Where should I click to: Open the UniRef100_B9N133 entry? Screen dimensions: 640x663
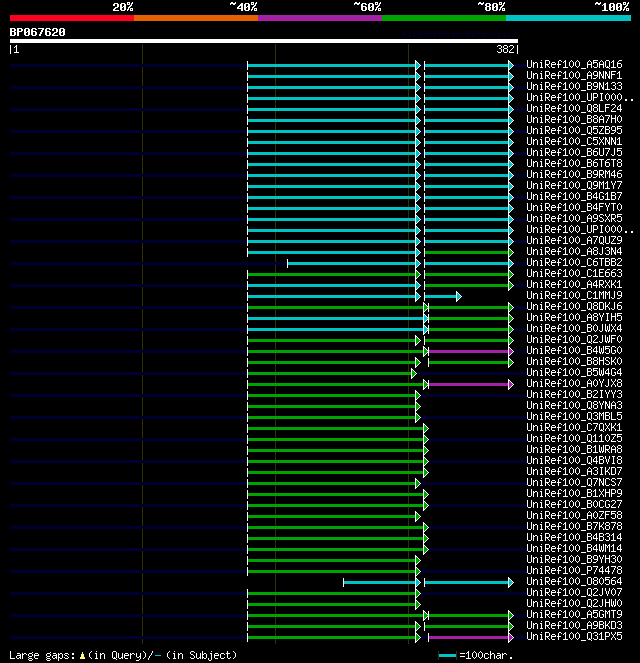tap(574, 86)
